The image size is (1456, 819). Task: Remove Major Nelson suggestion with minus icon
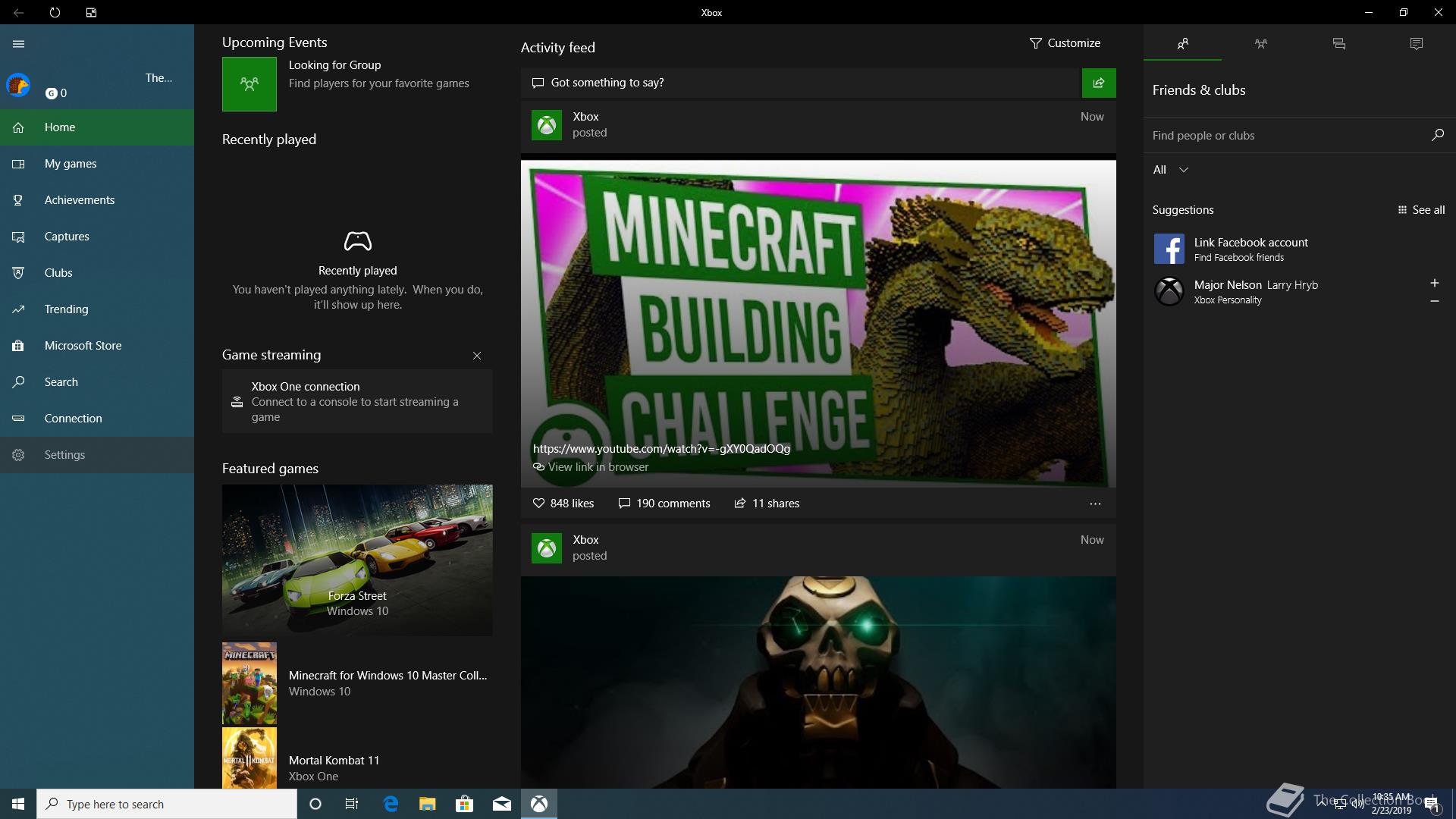1434,301
